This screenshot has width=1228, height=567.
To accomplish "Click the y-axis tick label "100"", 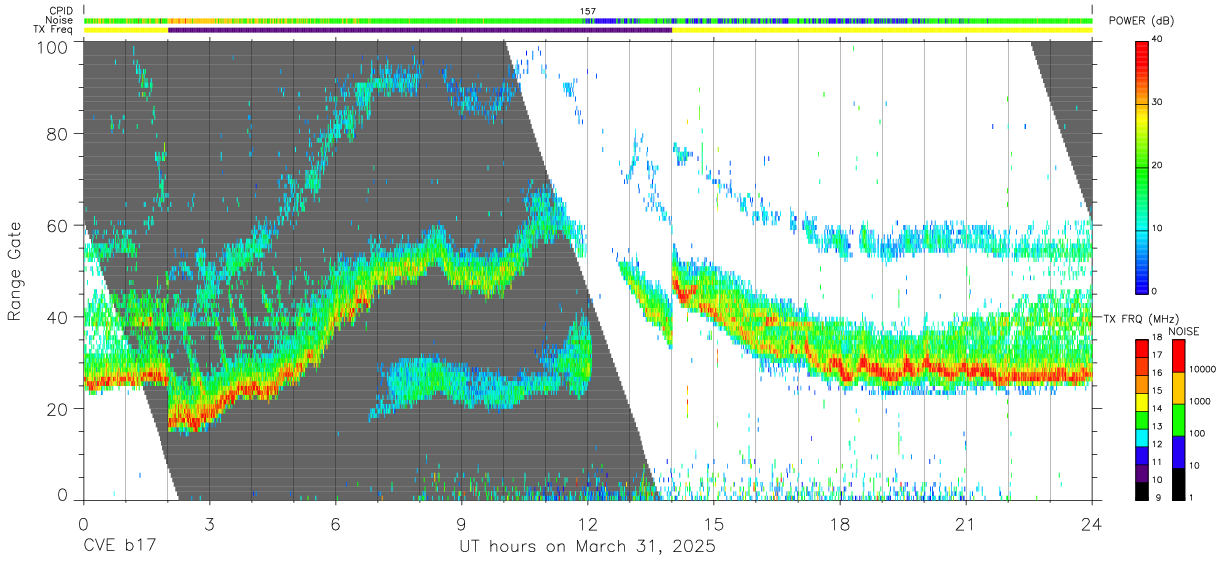I will pyautogui.click(x=53, y=46).
